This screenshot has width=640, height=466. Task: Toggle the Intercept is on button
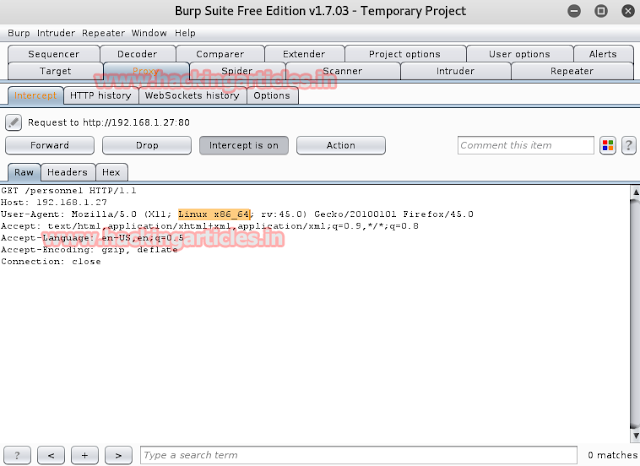coord(244,146)
